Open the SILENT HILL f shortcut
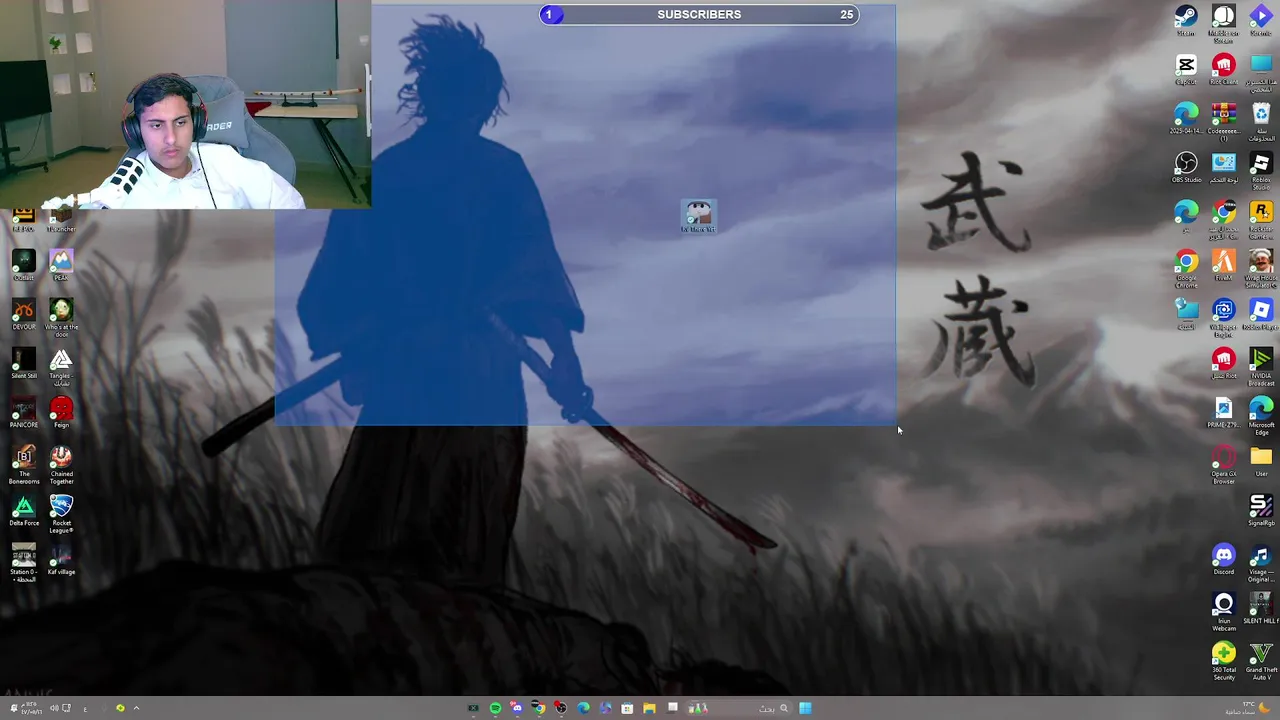The height and width of the screenshot is (720, 1280). coord(1261,609)
